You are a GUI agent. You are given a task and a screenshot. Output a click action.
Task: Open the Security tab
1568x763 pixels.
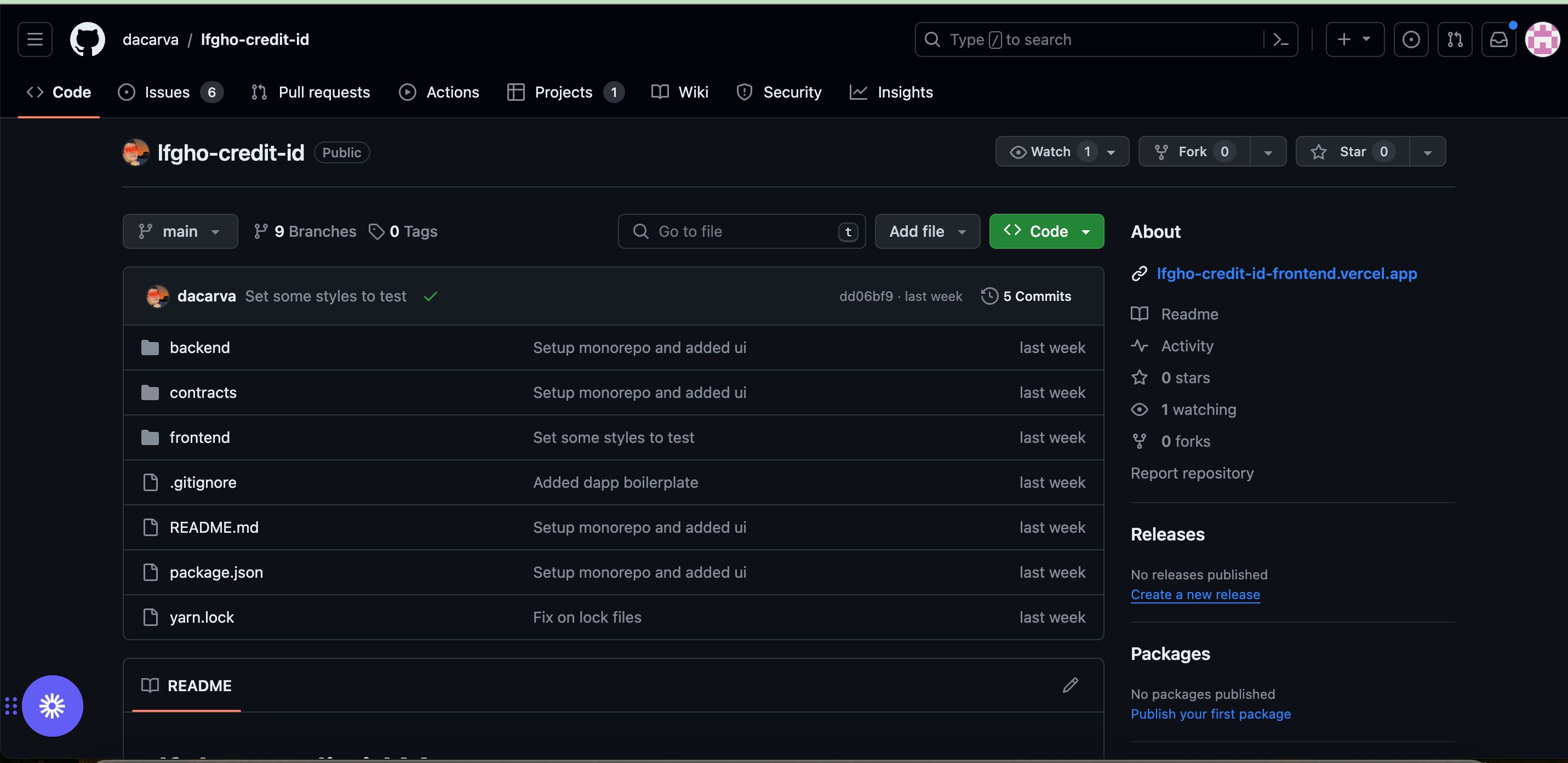[x=779, y=92]
